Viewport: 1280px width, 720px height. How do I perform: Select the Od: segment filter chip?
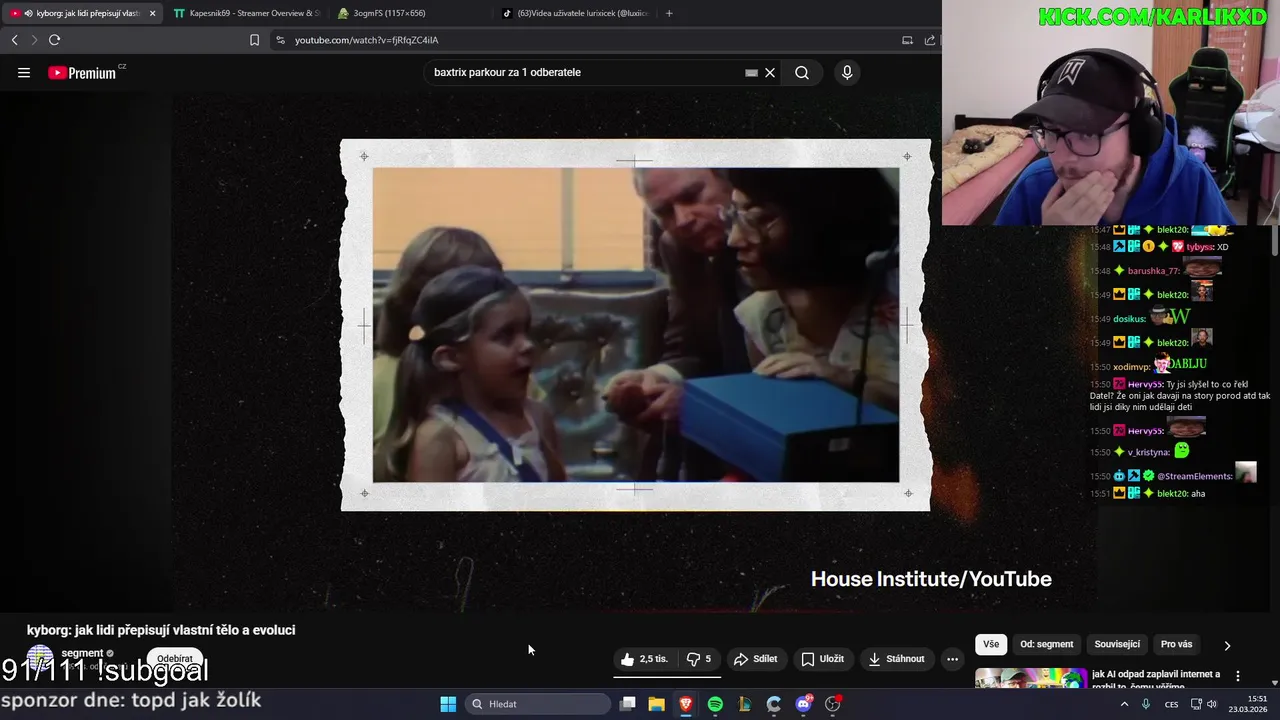[x=1047, y=645]
